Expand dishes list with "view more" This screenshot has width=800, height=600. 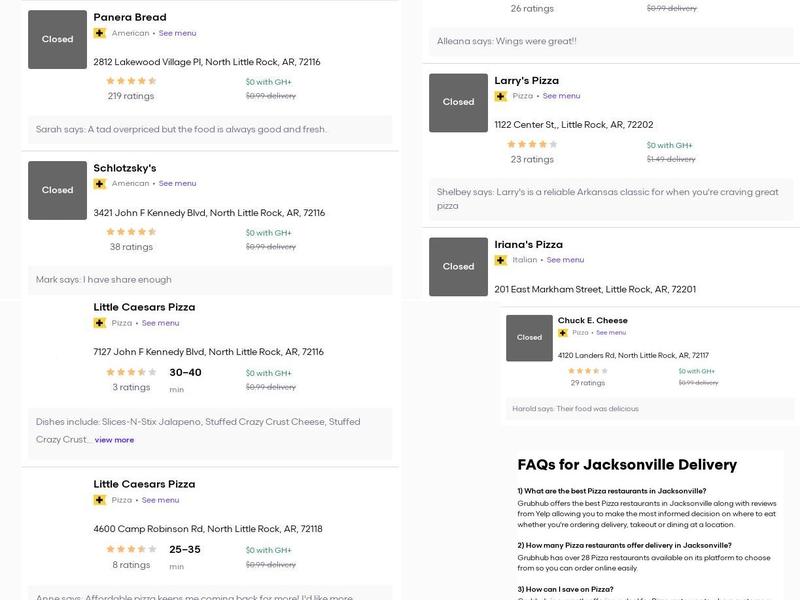(114, 440)
